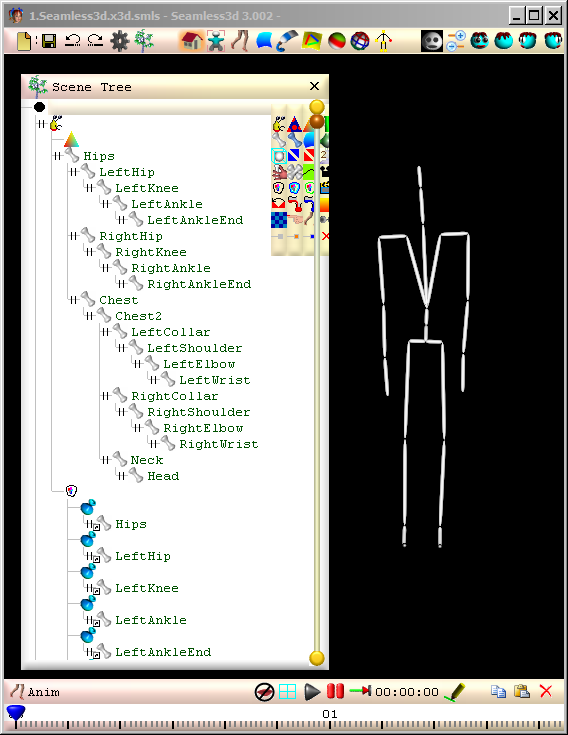Click the red house home icon

pos(192,41)
